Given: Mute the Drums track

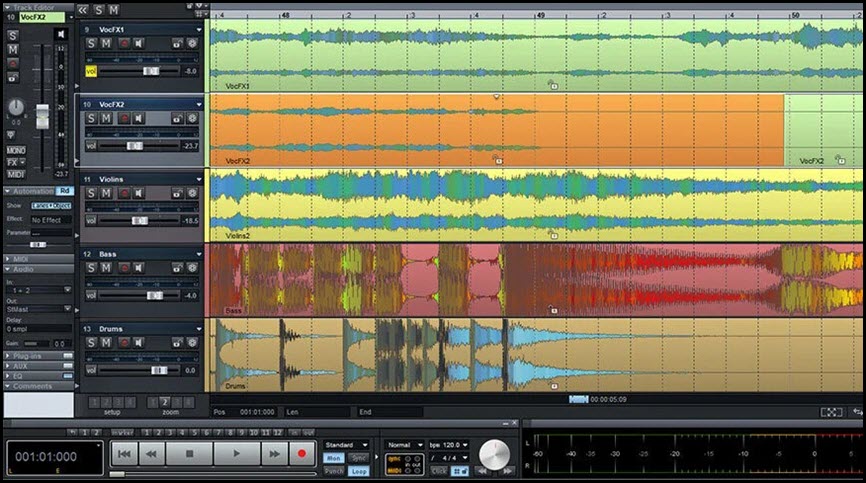Looking at the screenshot, I should click(x=106, y=343).
